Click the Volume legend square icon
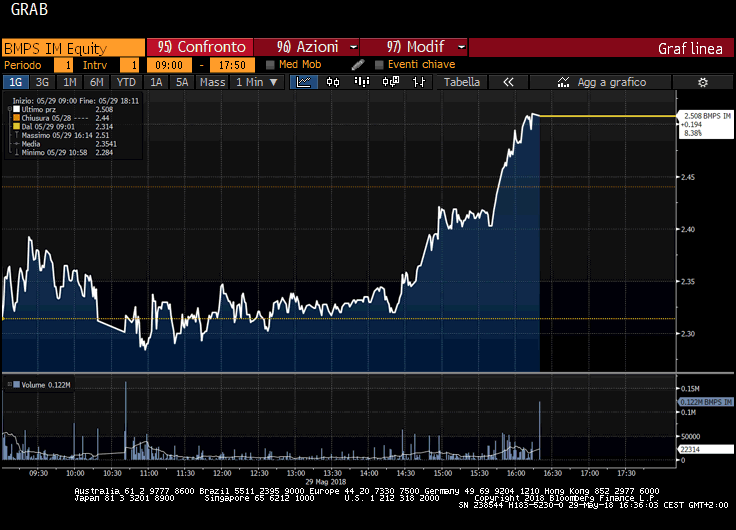 tap(6, 385)
